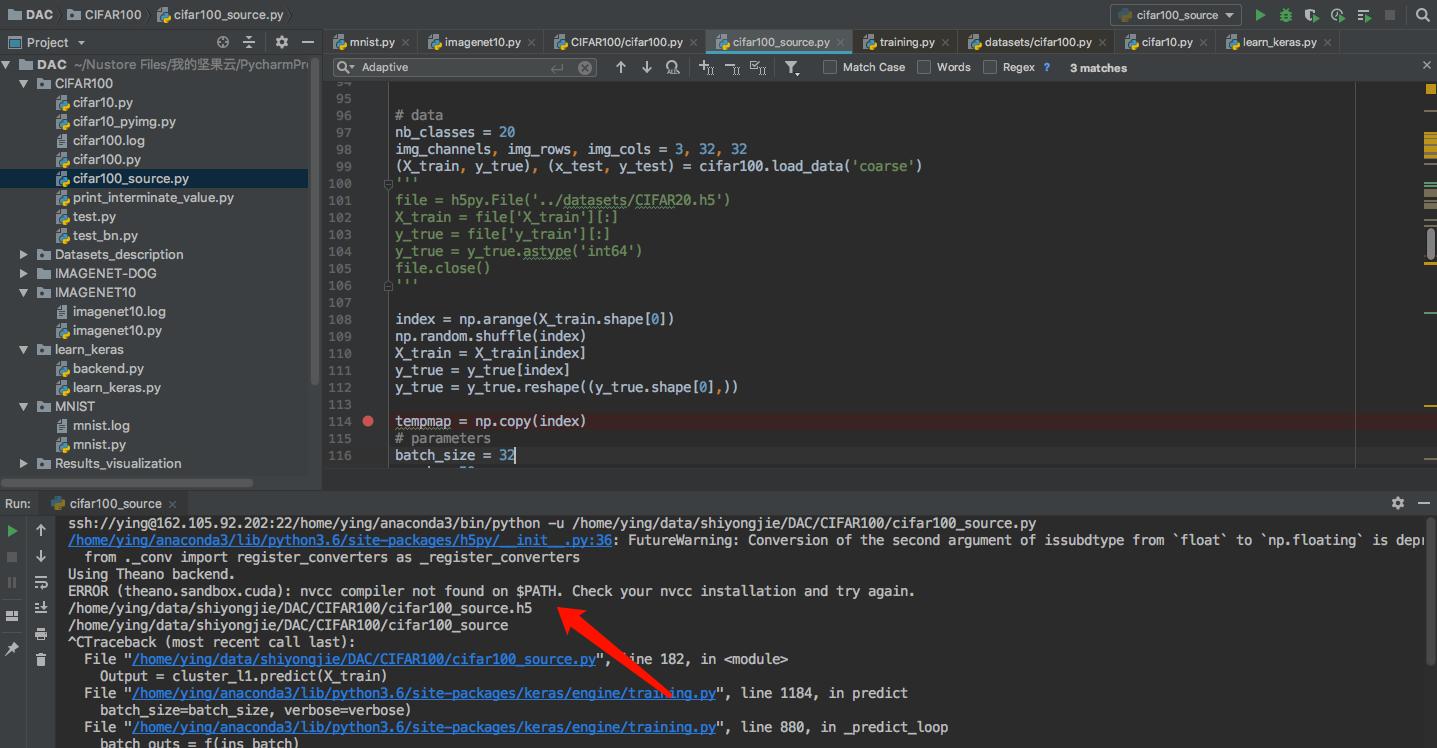Screen dimensions: 1437x748
Task: Enable the Words checkbox
Action: click(924, 67)
